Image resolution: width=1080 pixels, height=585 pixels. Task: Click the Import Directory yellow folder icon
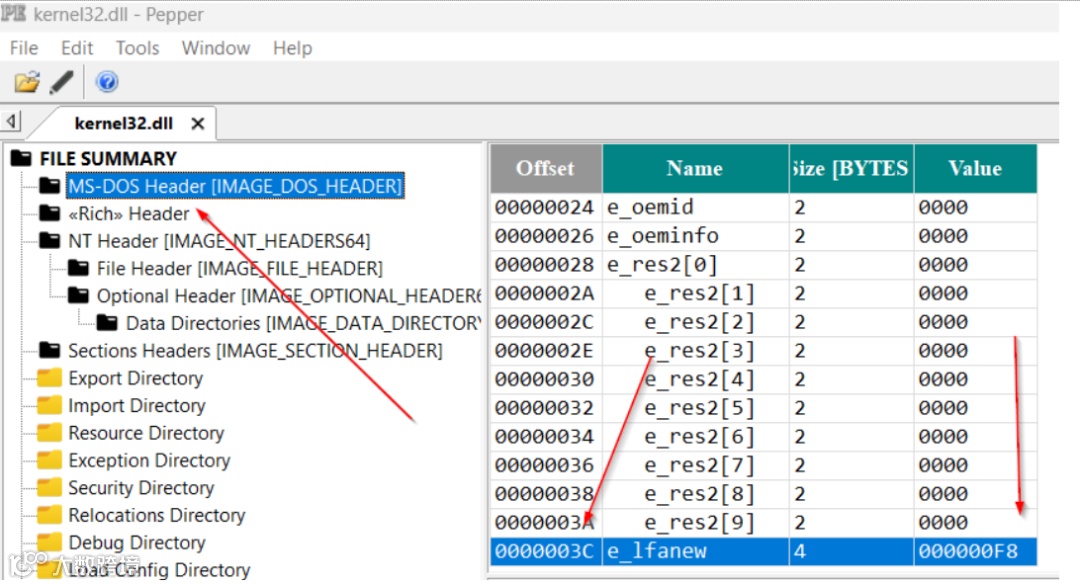click(x=50, y=405)
